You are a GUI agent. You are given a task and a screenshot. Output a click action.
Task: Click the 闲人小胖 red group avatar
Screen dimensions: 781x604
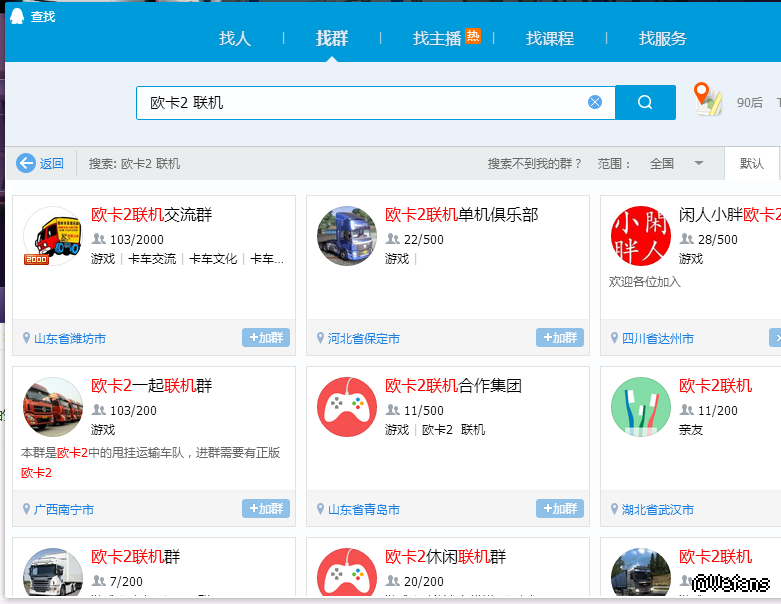pyautogui.click(x=640, y=236)
